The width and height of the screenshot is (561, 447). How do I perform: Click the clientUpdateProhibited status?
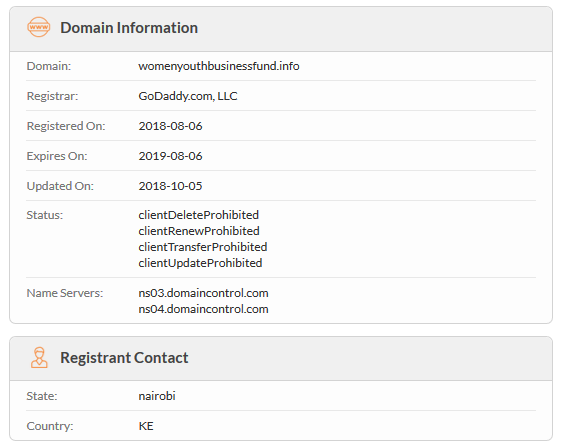coord(200,263)
